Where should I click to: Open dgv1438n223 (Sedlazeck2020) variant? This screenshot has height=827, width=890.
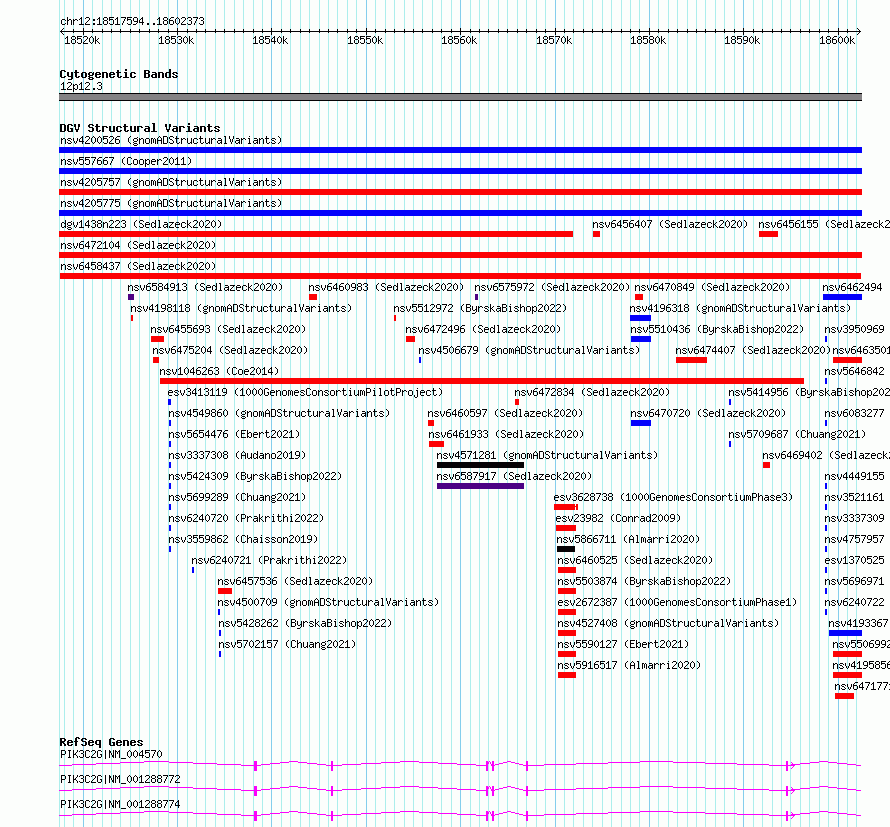141,224
